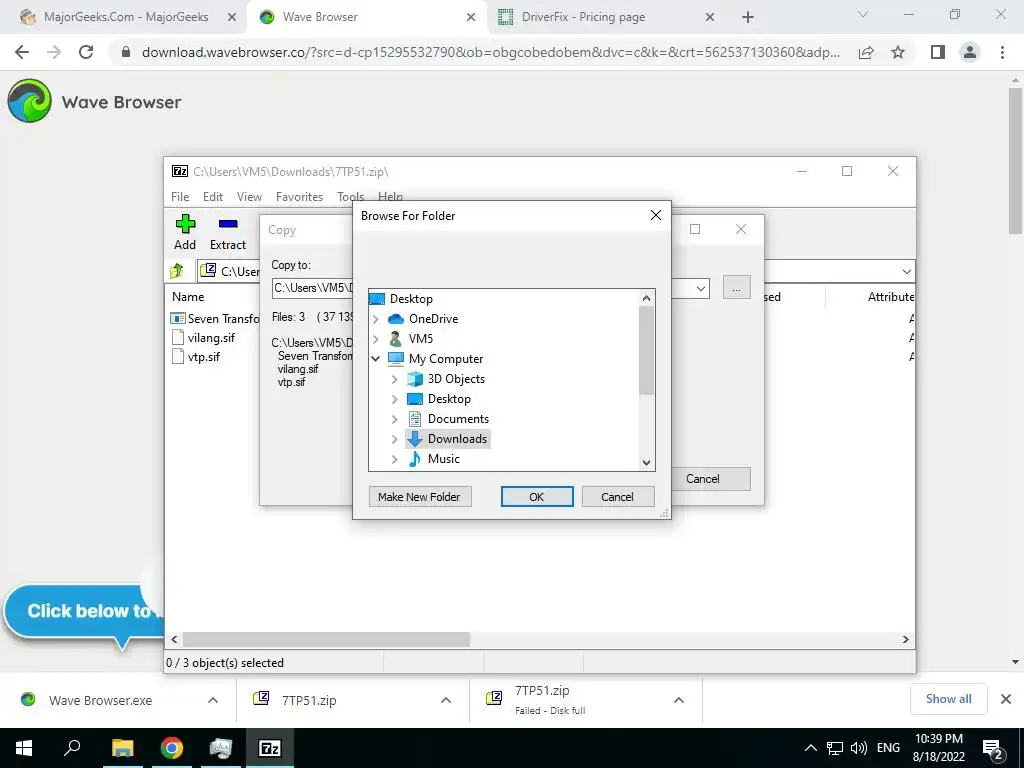Image resolution: width=1024 pixels, height=768 pixels.
Task: Select the top-level Desktop node
Action: coord(411,298)
